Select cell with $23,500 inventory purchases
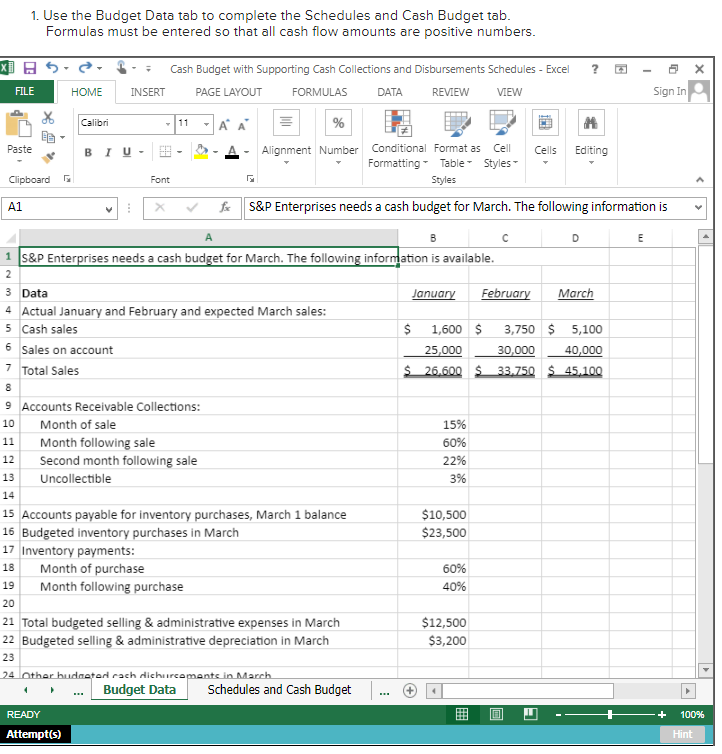The image size is (722, 754). point(433,533)
